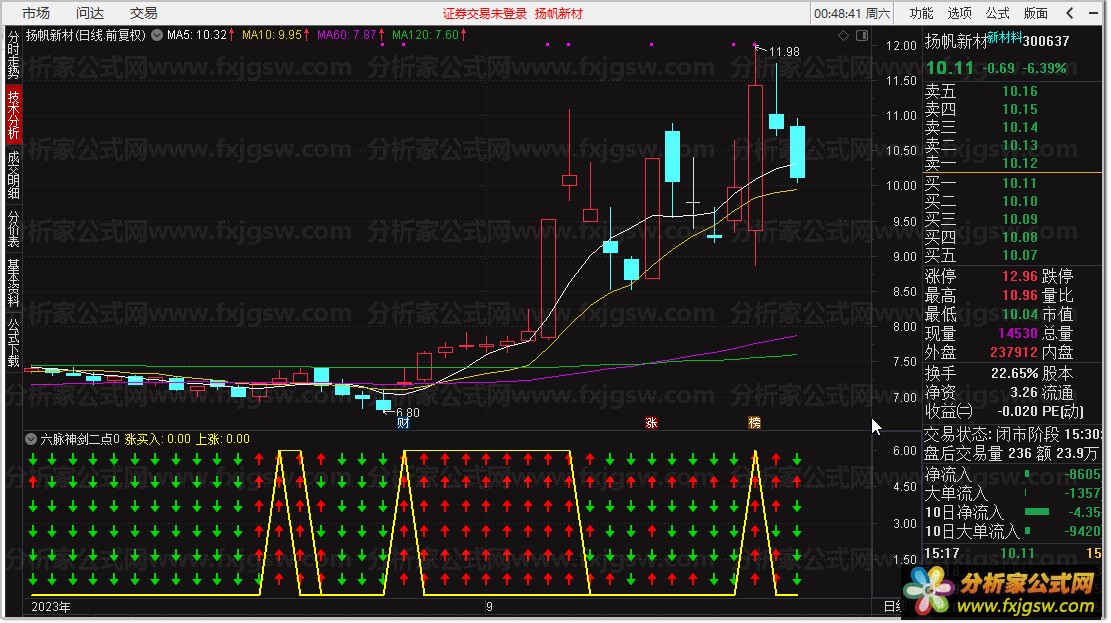Open the 分价表 sidebar tab

click(13, 229)
